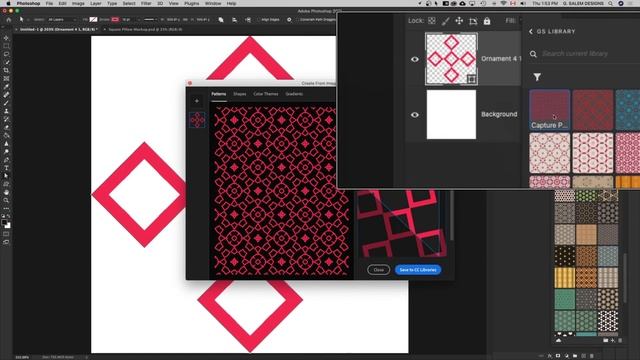Image resolution: width=640 pixels, height=360 pixels.
Task: Open Spotlight search in menu bar
Action: 610,3
